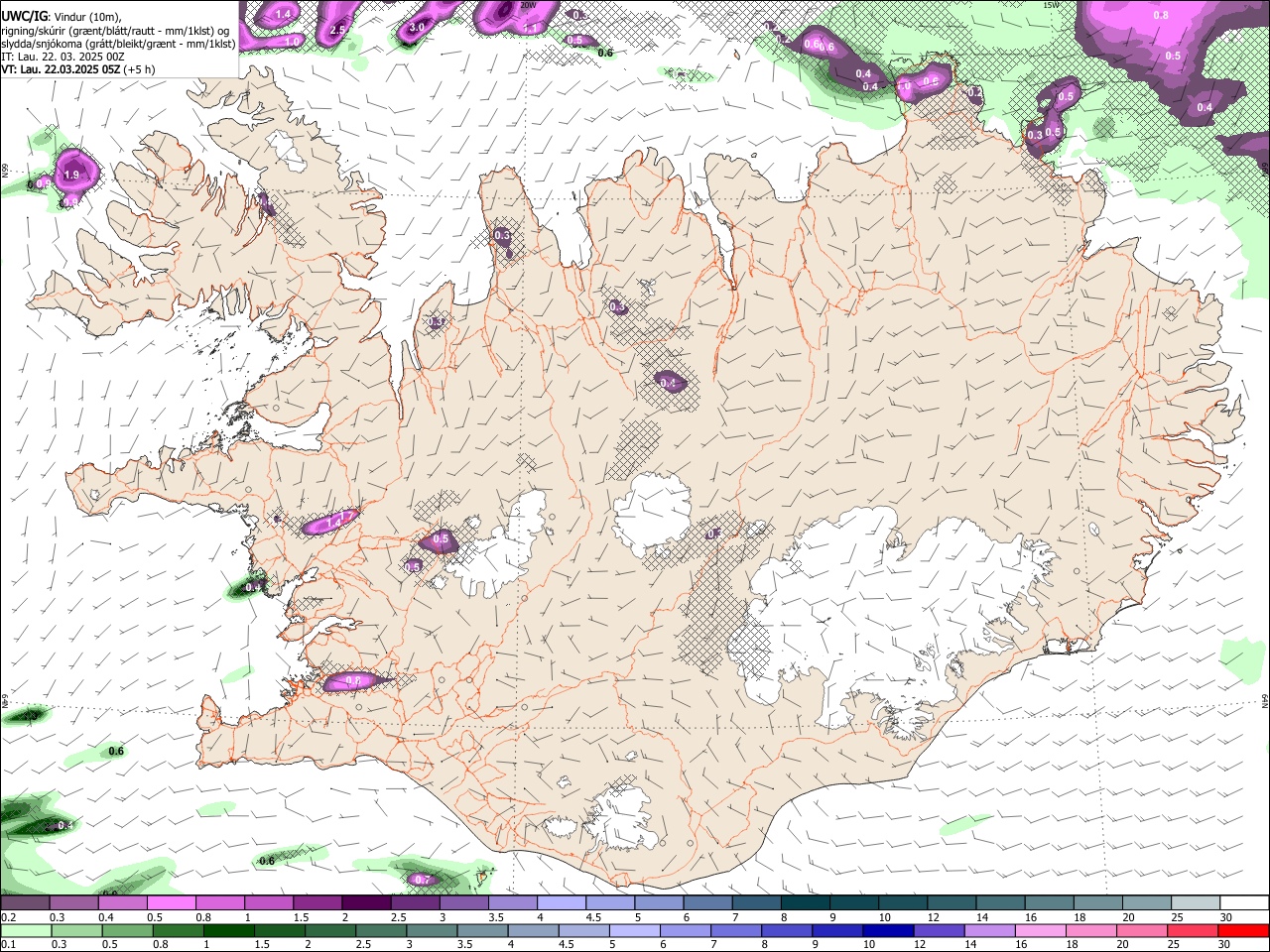Click the red 30 swatch in the lower legend row

1243,930
